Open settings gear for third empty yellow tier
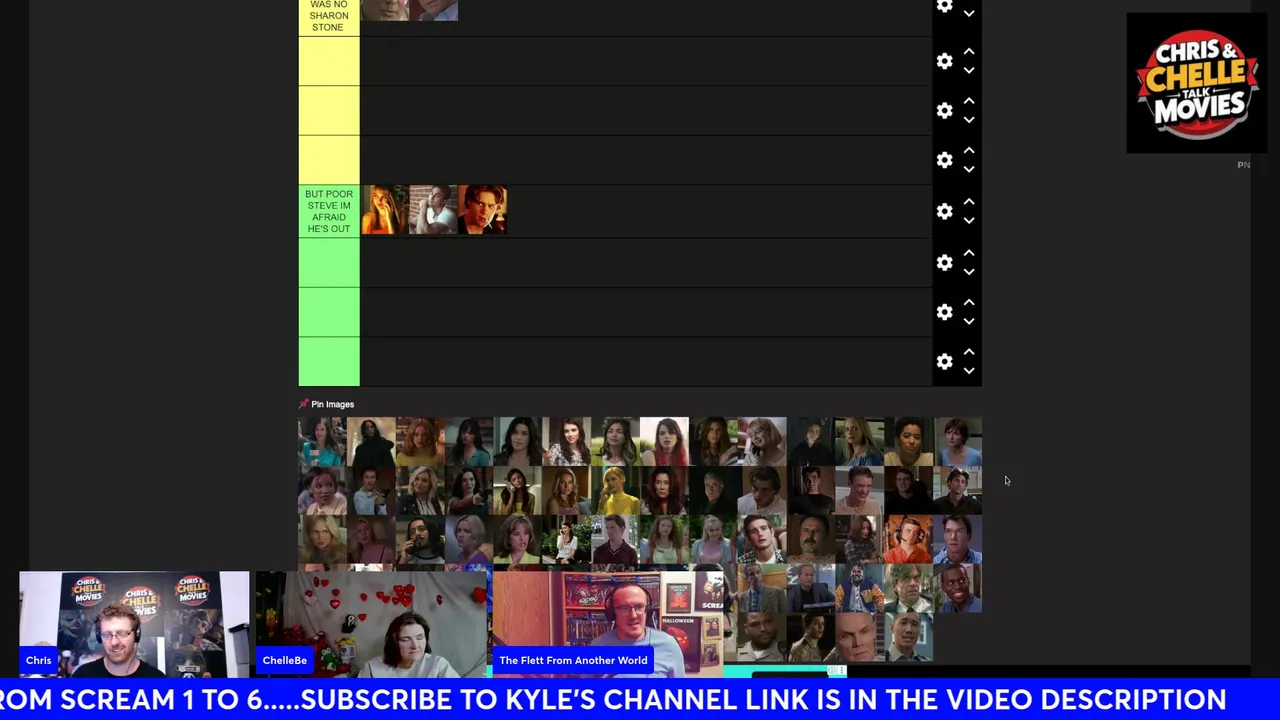The height and width of the screenshot is (720, 1280). 944,160
